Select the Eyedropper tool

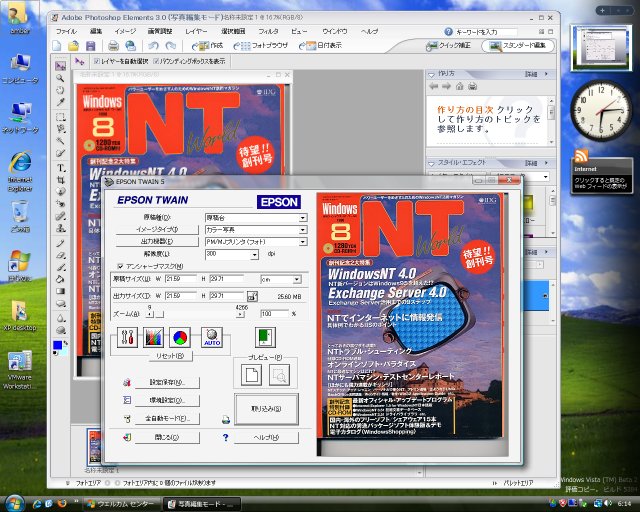pyautogui.click(x=60, y=102)
